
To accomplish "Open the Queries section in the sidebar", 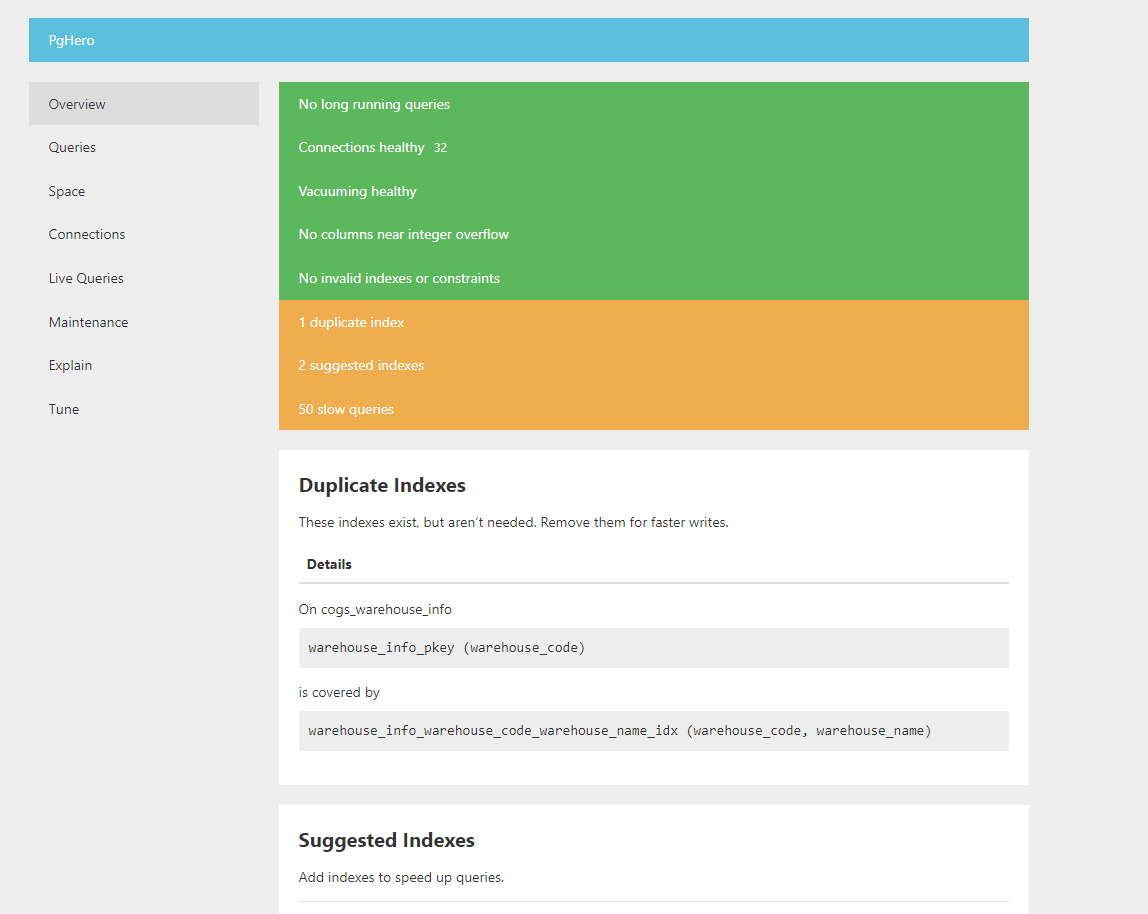I will click(x=72, y=147).
